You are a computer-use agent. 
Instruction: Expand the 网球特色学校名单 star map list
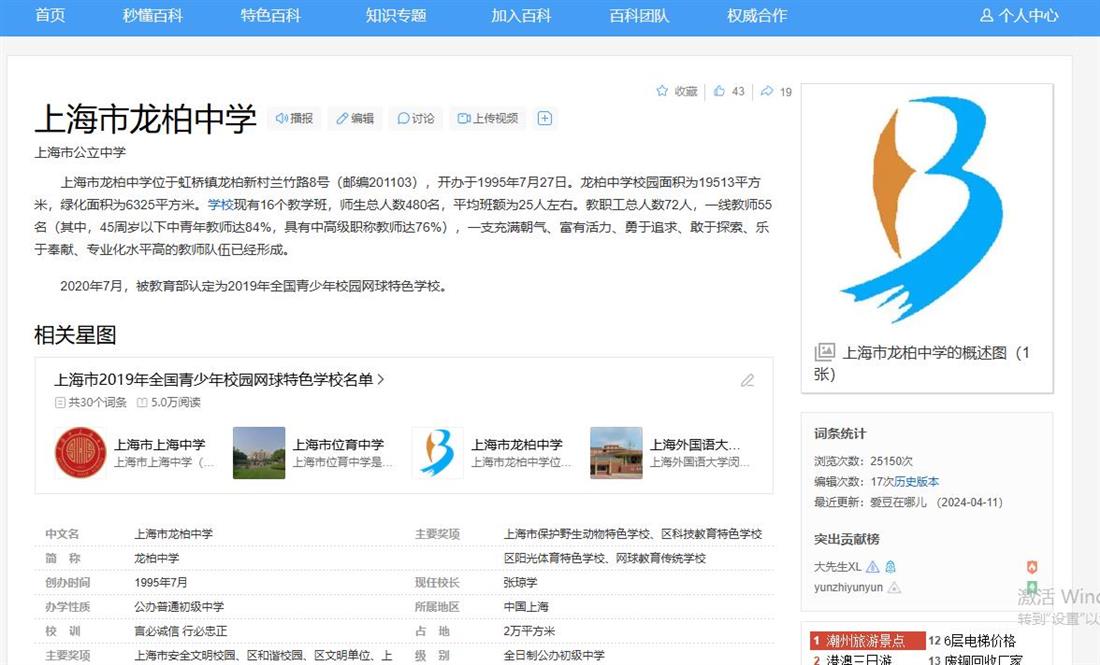tap(220, 379)
